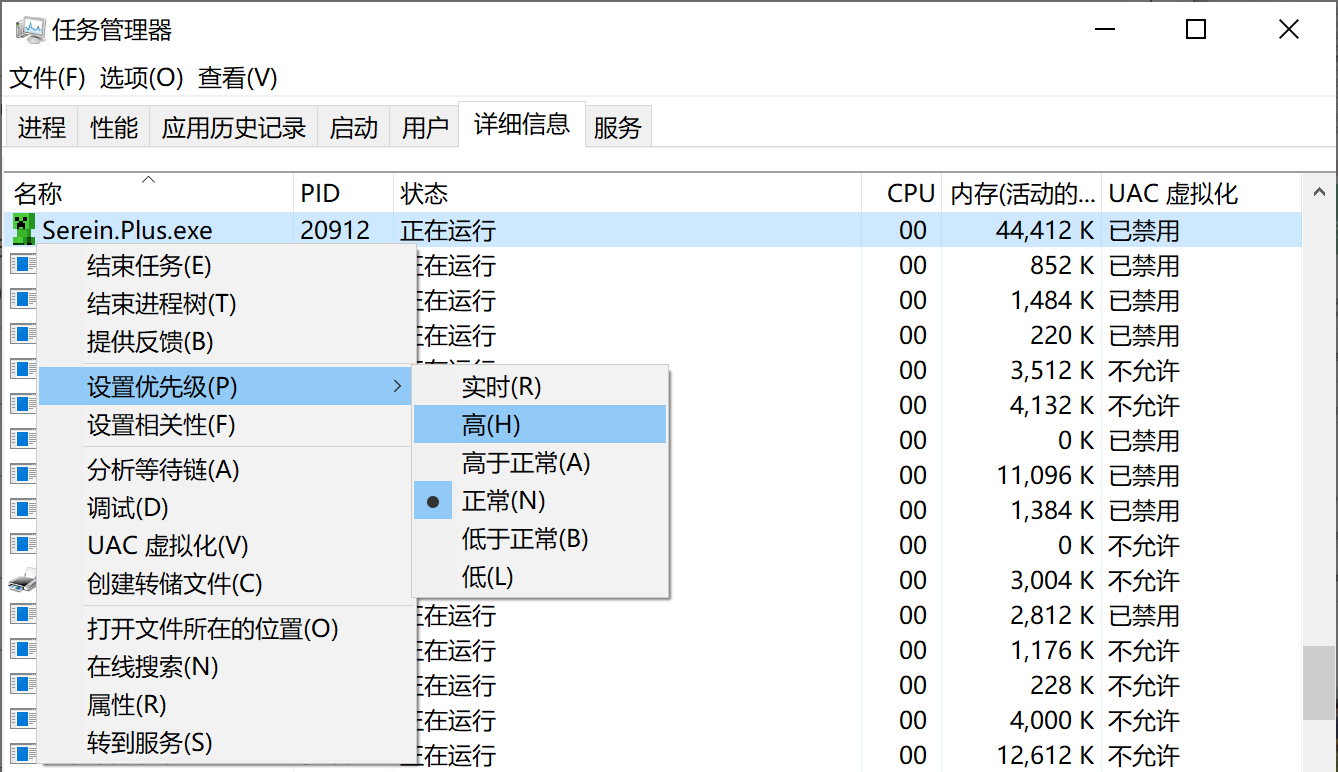Choose 调试(D) from the context menu
Image resolution: width=1338 pixels, height=772 pixels.
226,508
